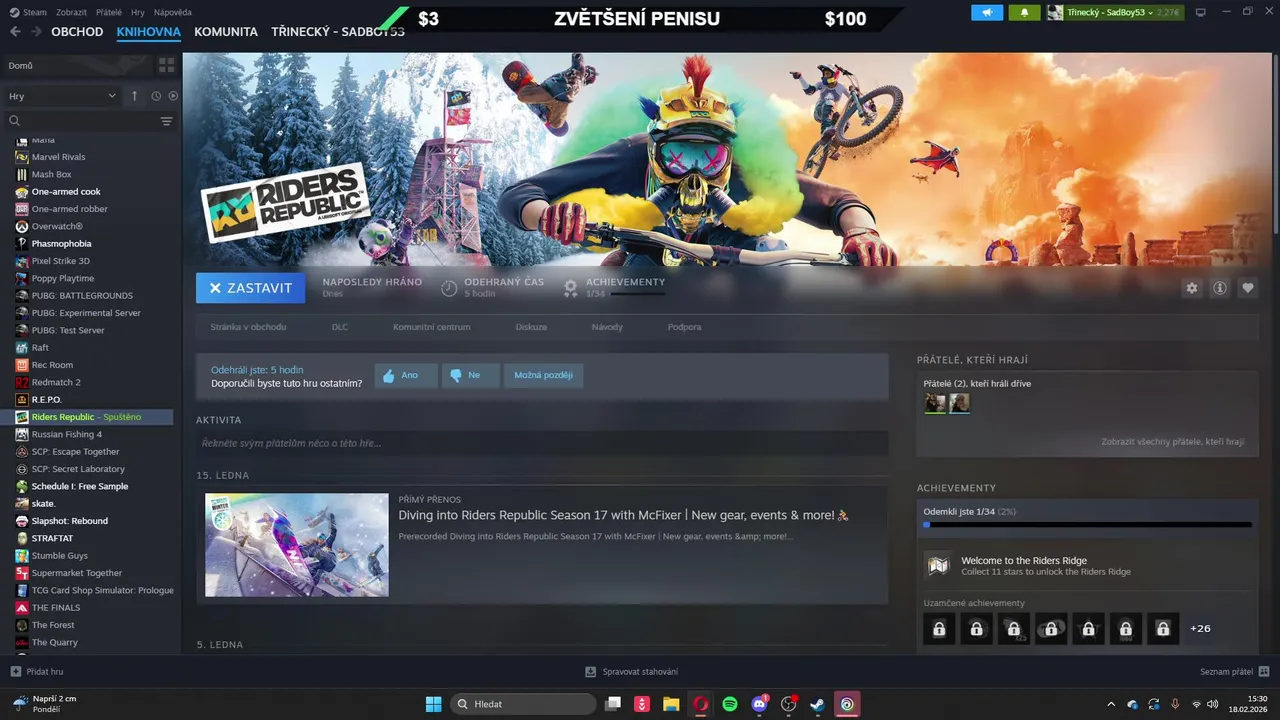View first locked achievement icon

click(x=939, y=629)
